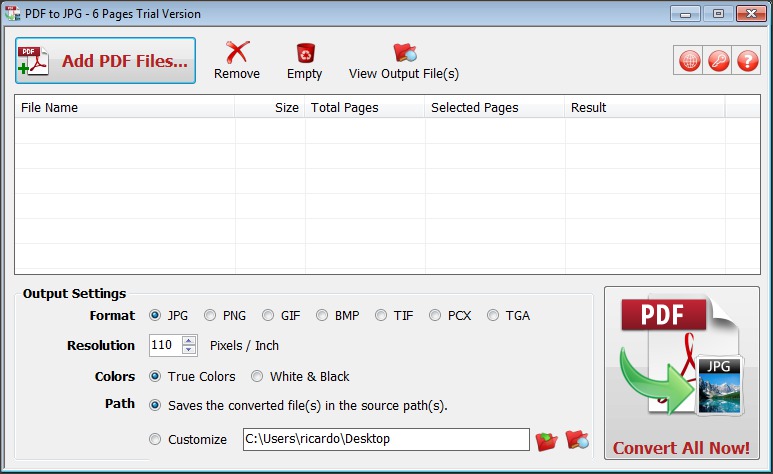The image size is (773, 474).
Task: Select GIF format
Action: pos(281,315)
